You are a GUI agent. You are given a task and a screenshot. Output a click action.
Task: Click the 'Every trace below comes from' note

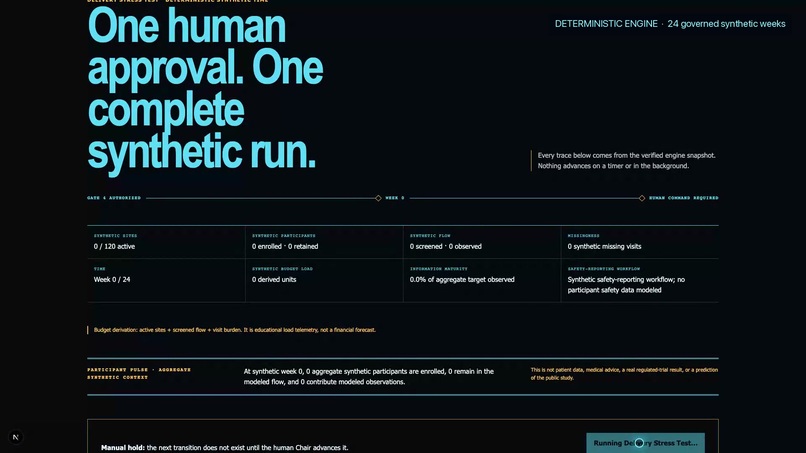(626, 160)
